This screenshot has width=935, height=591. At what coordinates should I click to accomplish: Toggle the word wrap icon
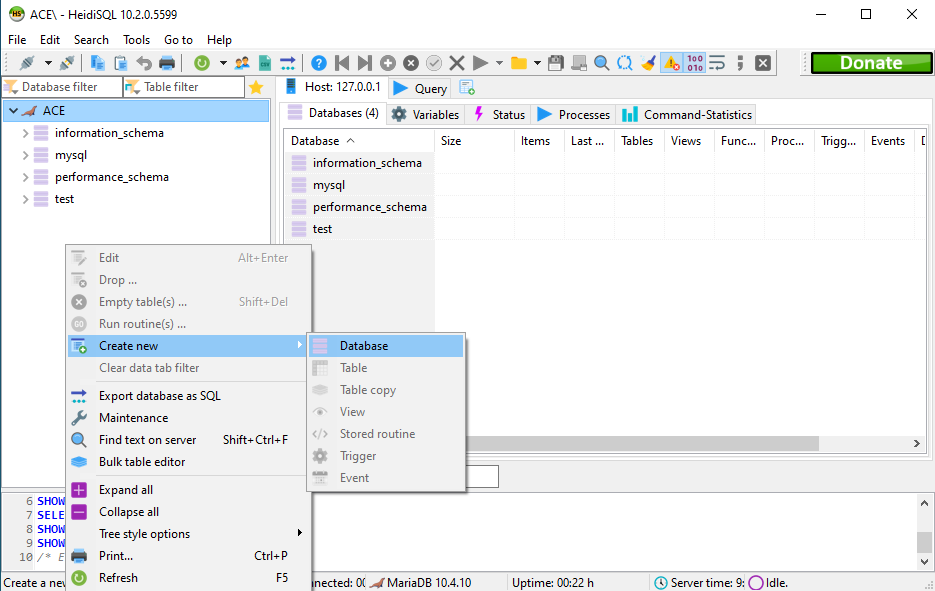coord(717,63)
